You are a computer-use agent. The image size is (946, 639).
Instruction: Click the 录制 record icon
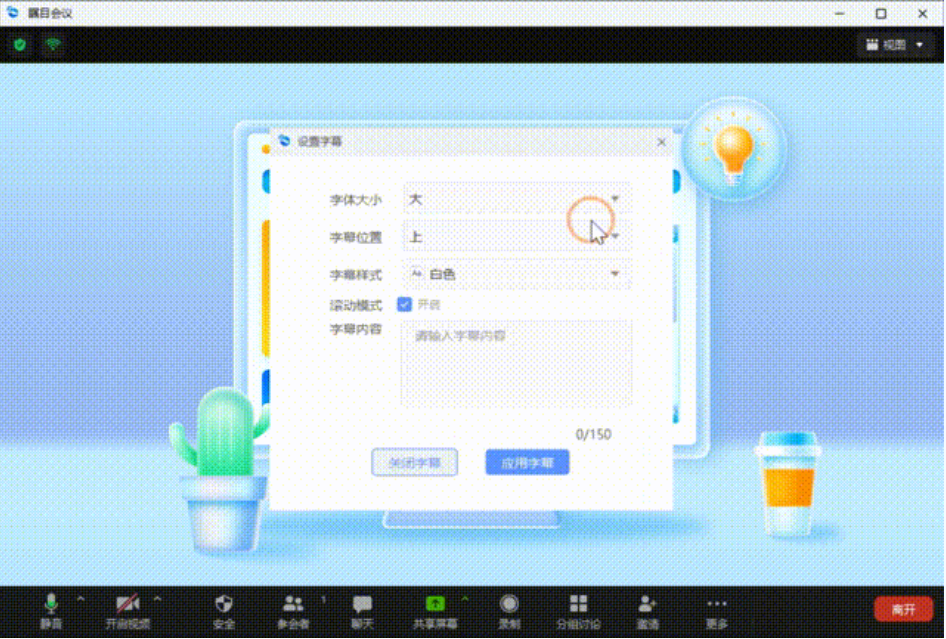point(509,603)
